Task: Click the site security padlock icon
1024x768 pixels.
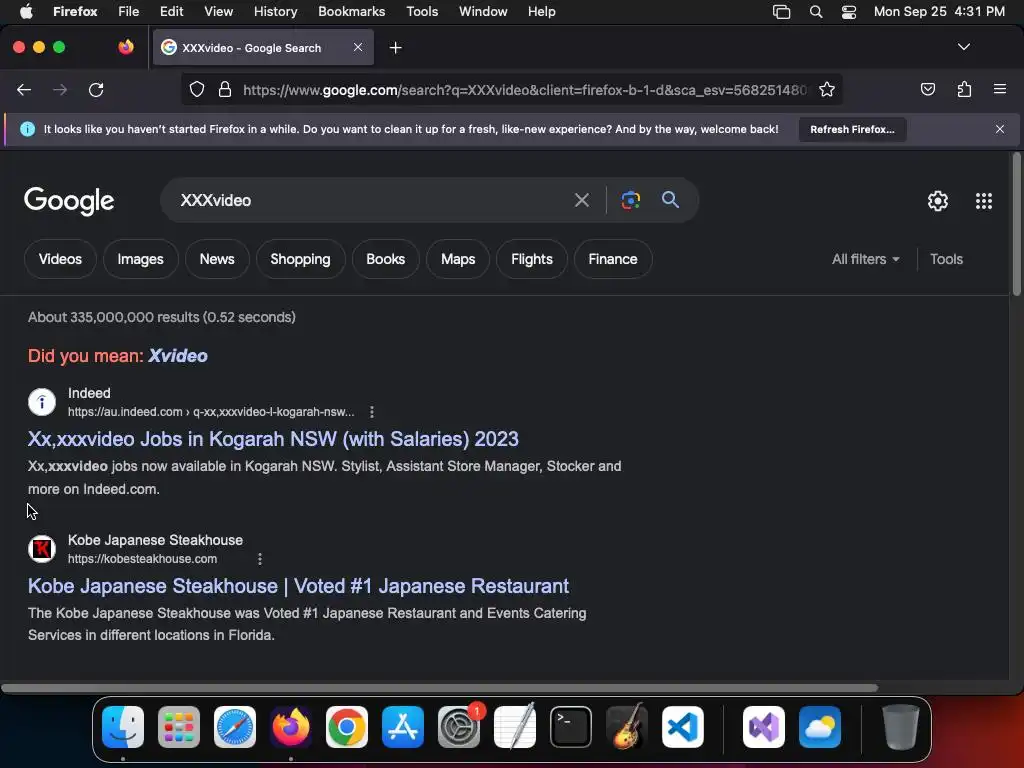Action: 225,89
